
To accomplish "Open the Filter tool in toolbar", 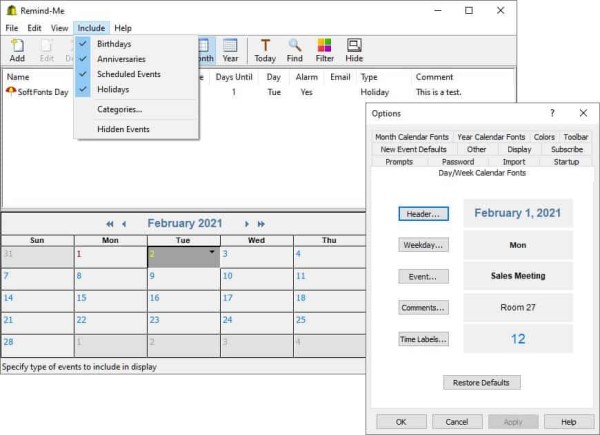I will [324, 50].
